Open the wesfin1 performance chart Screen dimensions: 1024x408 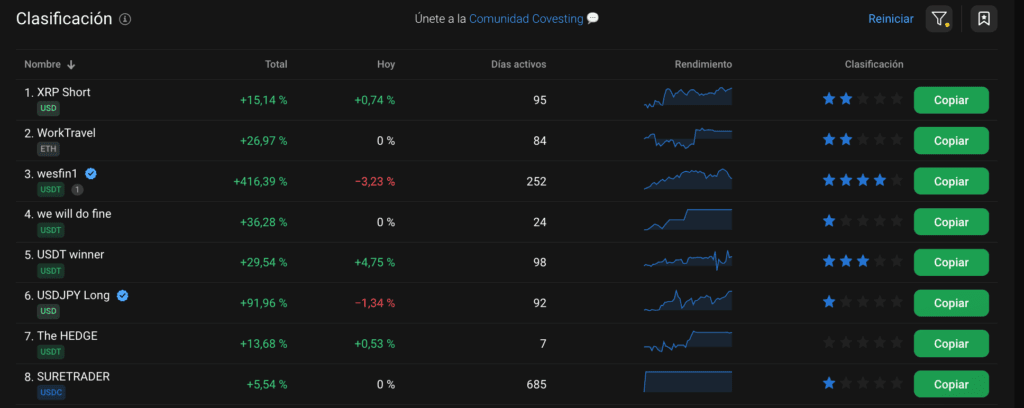[688, 181]
